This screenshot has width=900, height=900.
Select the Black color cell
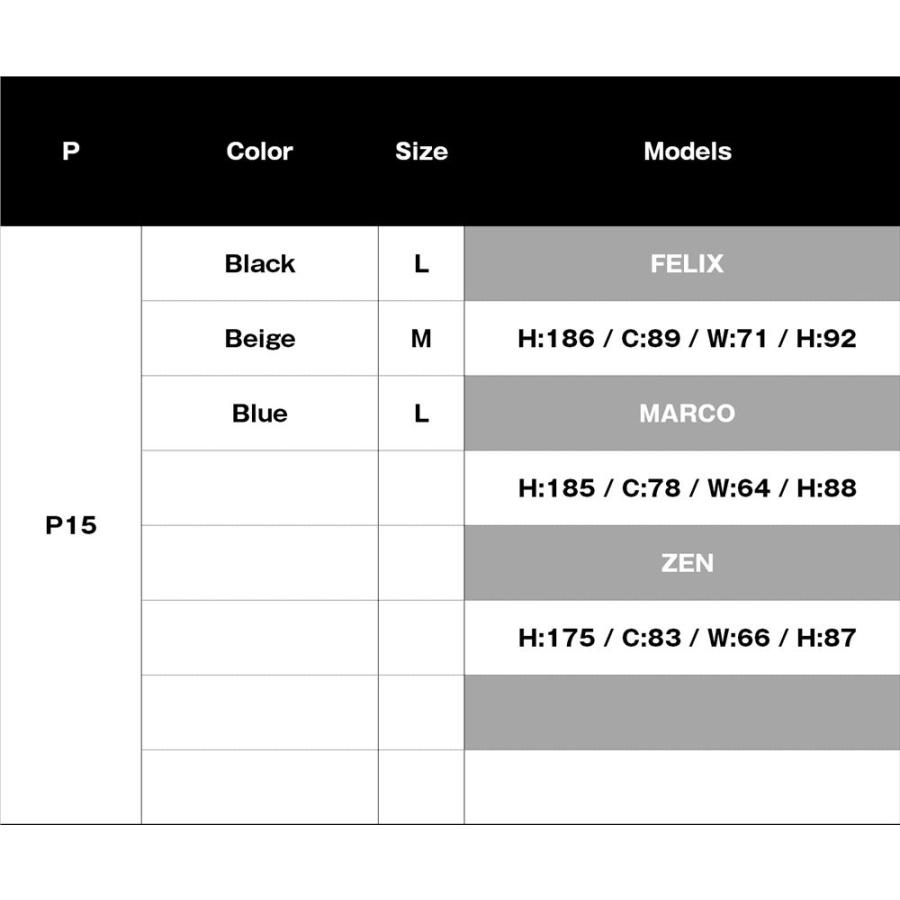260,264
